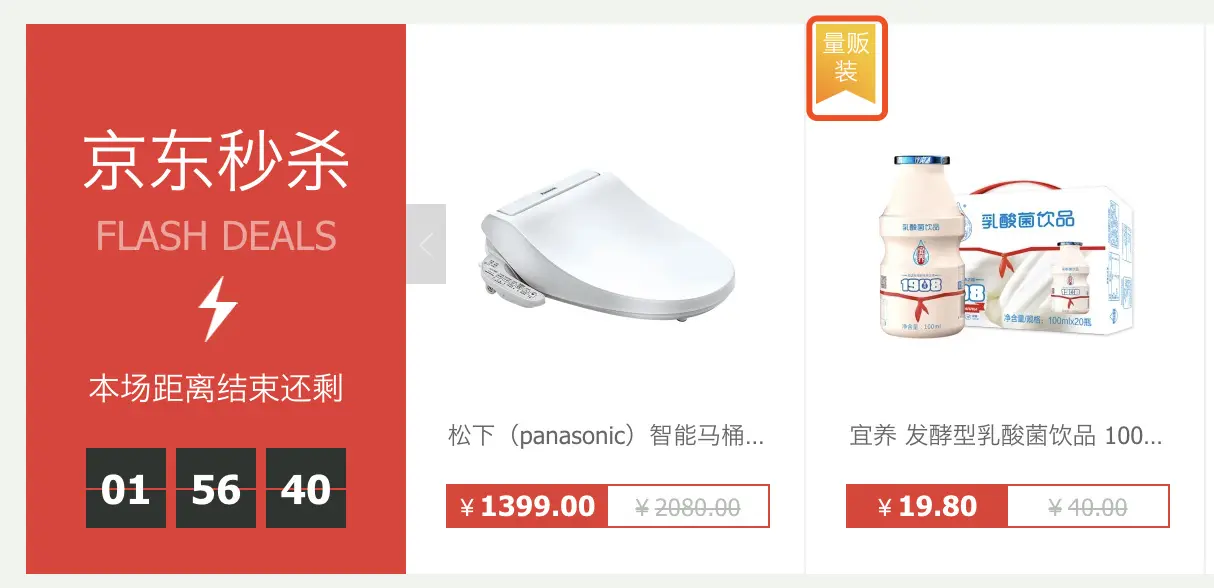Click the white lightning bolt icon
Image resolution: width=1214 pixels, height=588 pixels.
pyautogui.click(x=216, y=309)
